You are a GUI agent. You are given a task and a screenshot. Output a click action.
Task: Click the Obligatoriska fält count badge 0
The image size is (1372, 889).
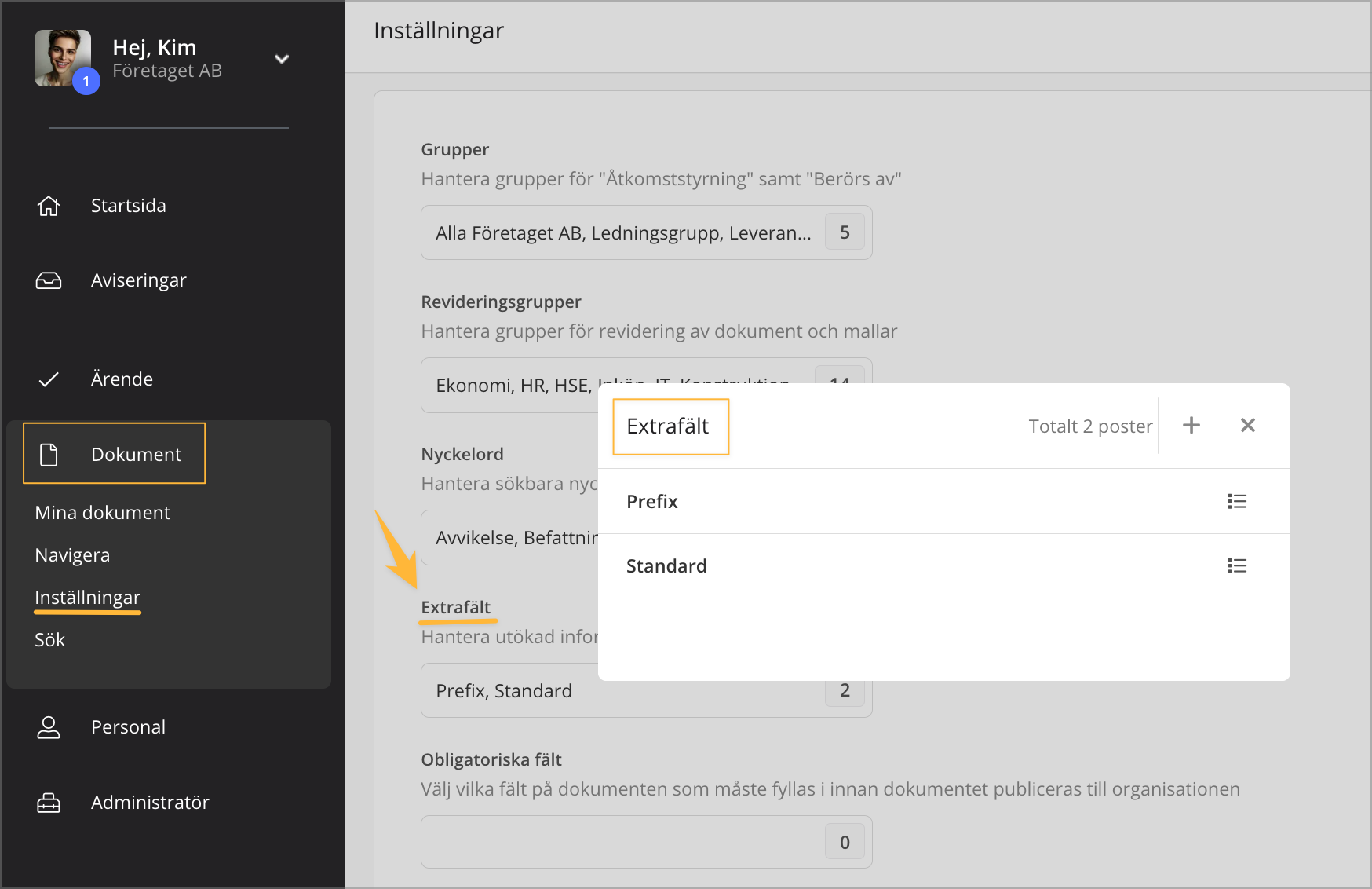[x=845, y=842]
